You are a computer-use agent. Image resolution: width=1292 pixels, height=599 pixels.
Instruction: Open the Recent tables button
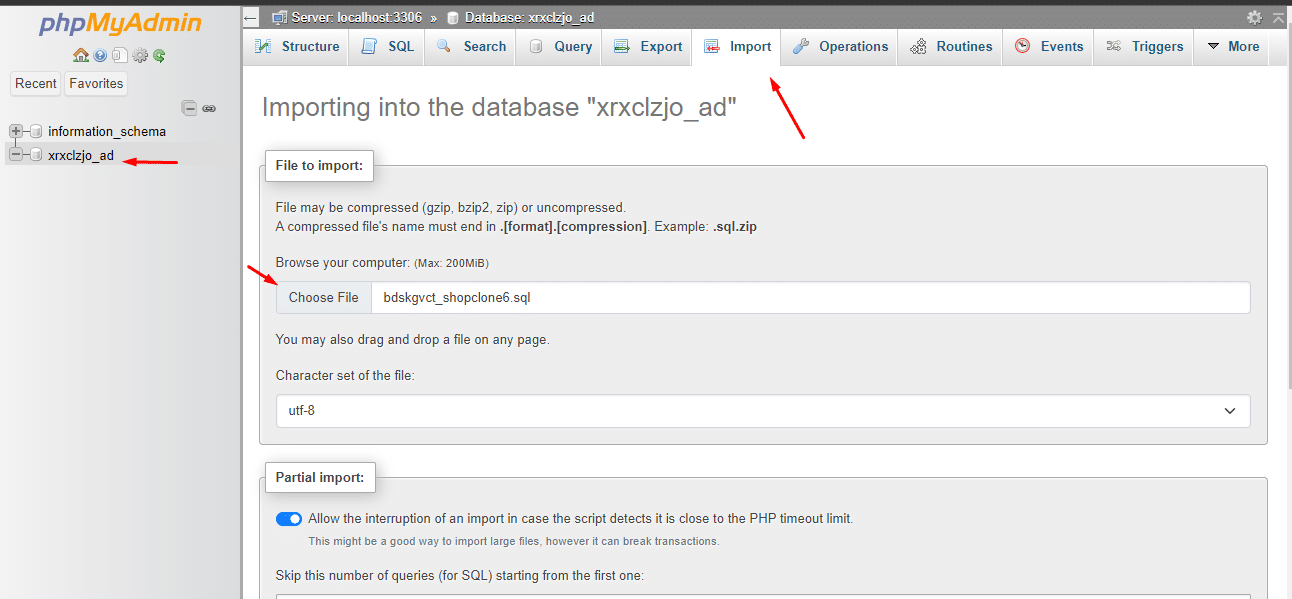click(x=36, y=84)
